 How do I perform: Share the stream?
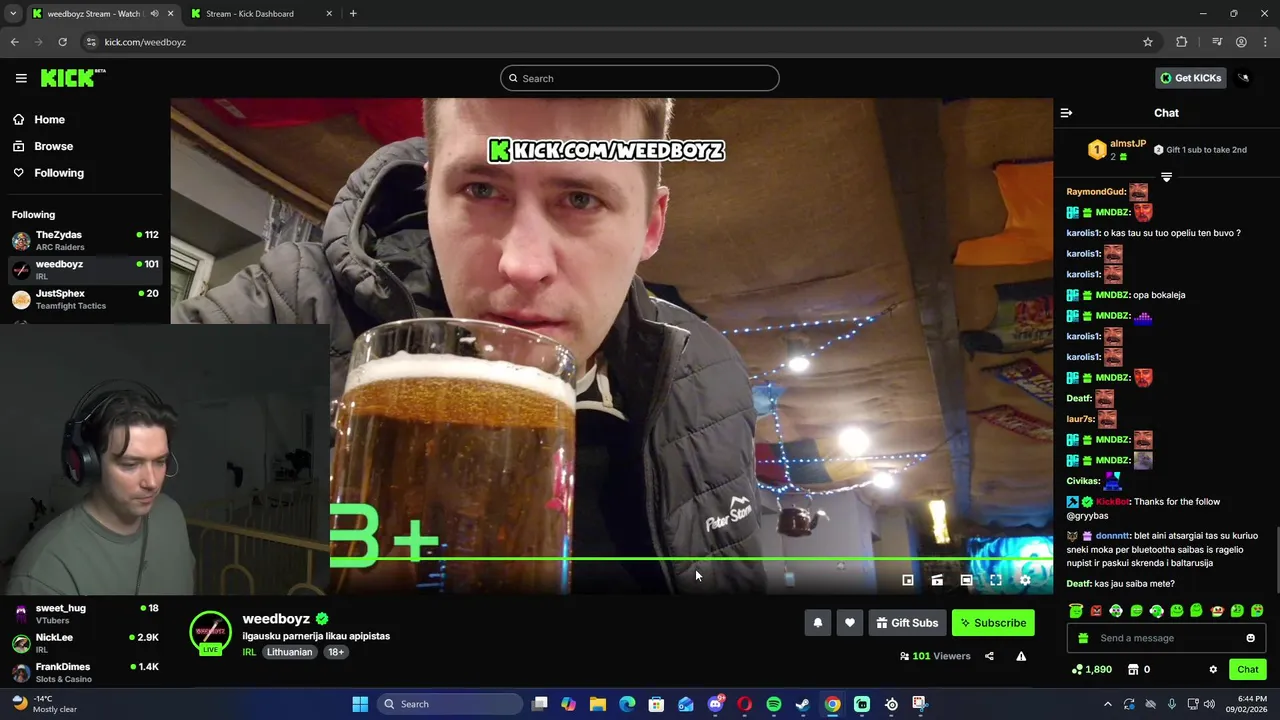[x=989, y=656]
